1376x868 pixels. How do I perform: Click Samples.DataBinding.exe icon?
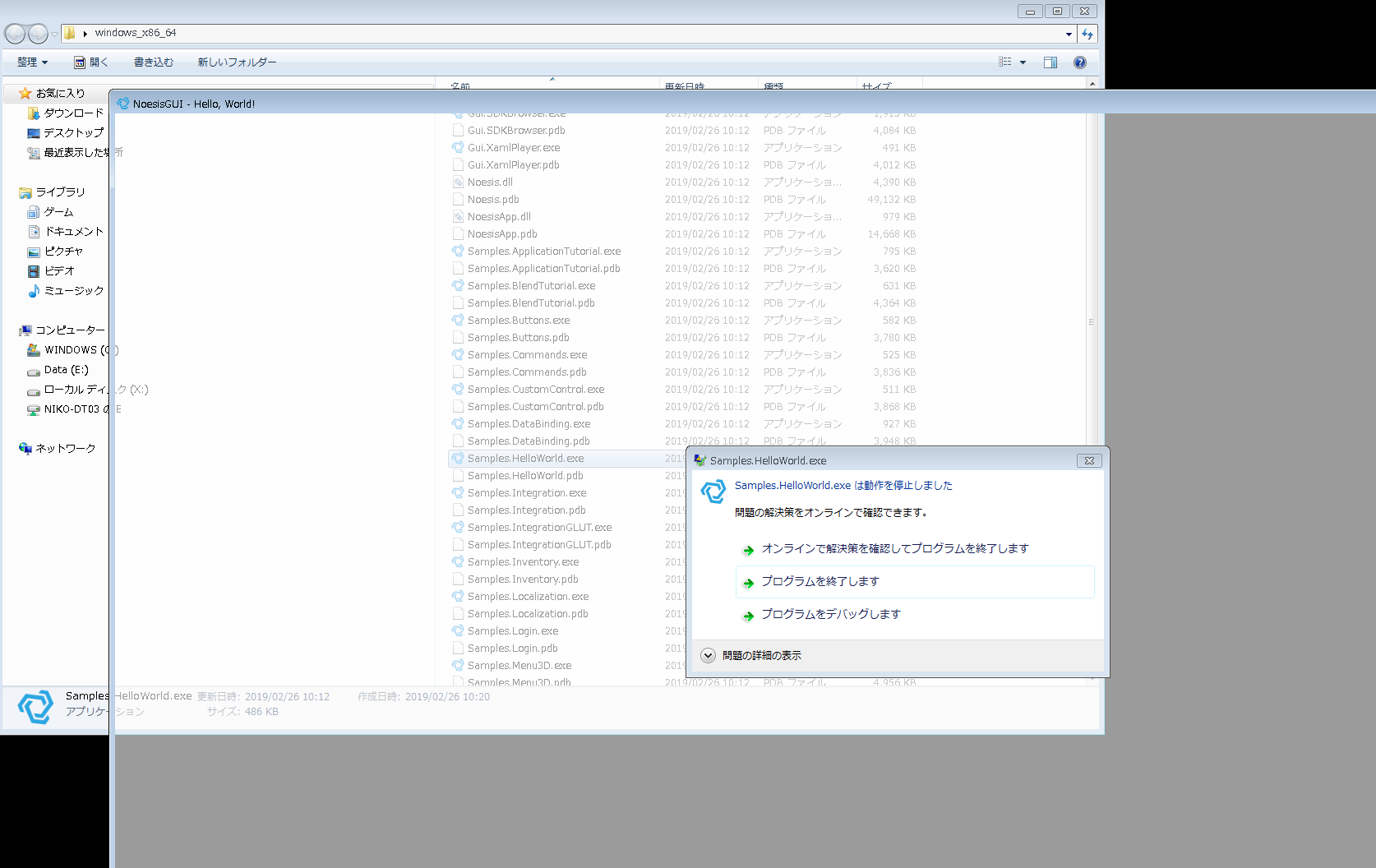point(458,424)
